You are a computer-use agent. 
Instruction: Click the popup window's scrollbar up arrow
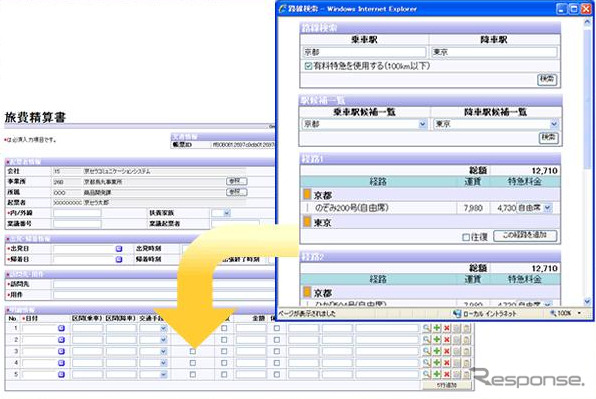[587, 23]
